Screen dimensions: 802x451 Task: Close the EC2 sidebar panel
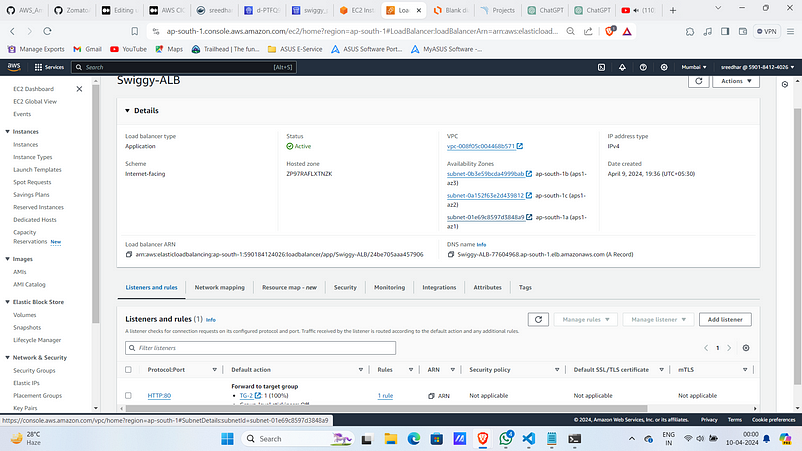coord(79,89)
